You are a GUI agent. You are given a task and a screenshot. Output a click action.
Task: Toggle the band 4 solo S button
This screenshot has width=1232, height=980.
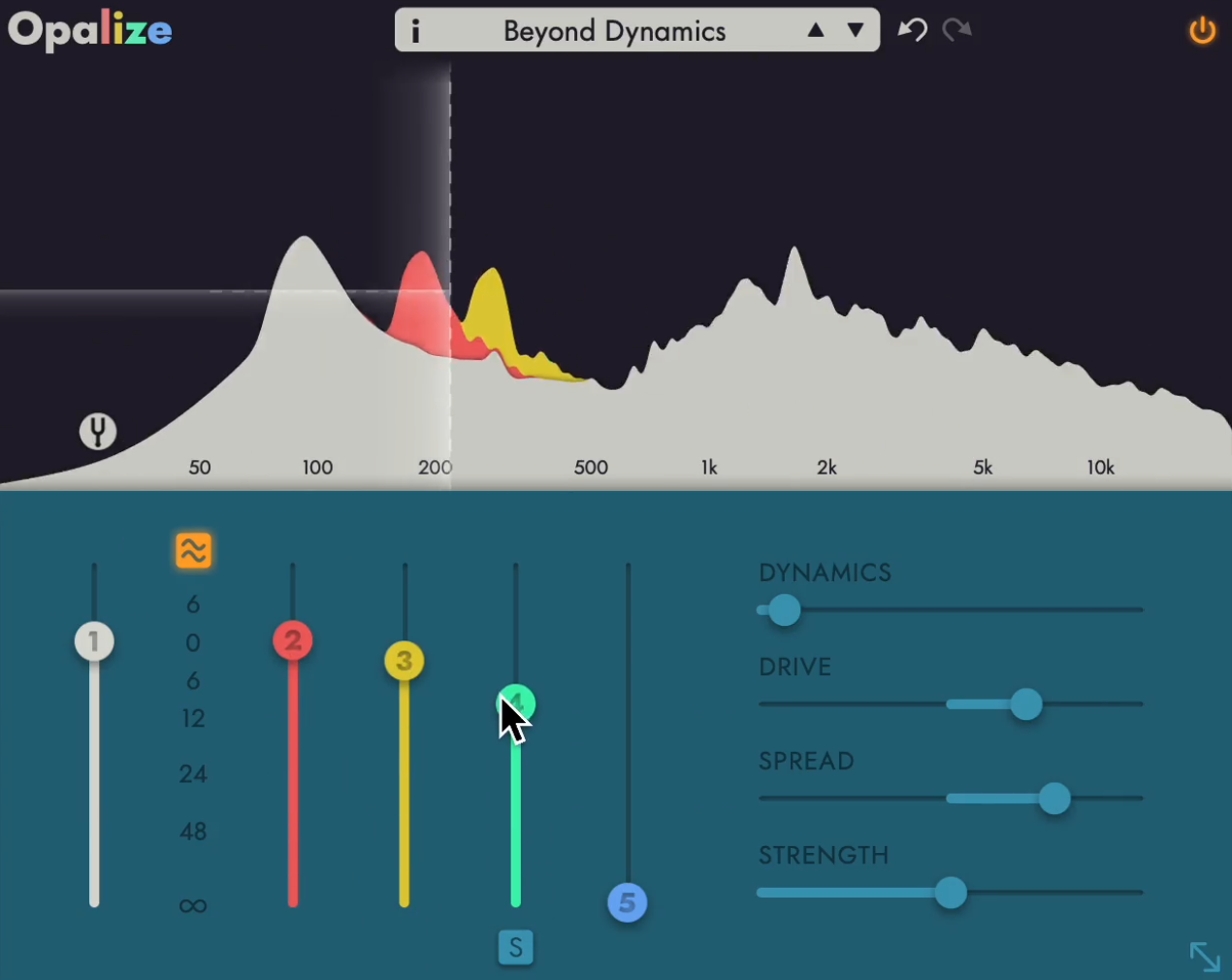point(515,947)
